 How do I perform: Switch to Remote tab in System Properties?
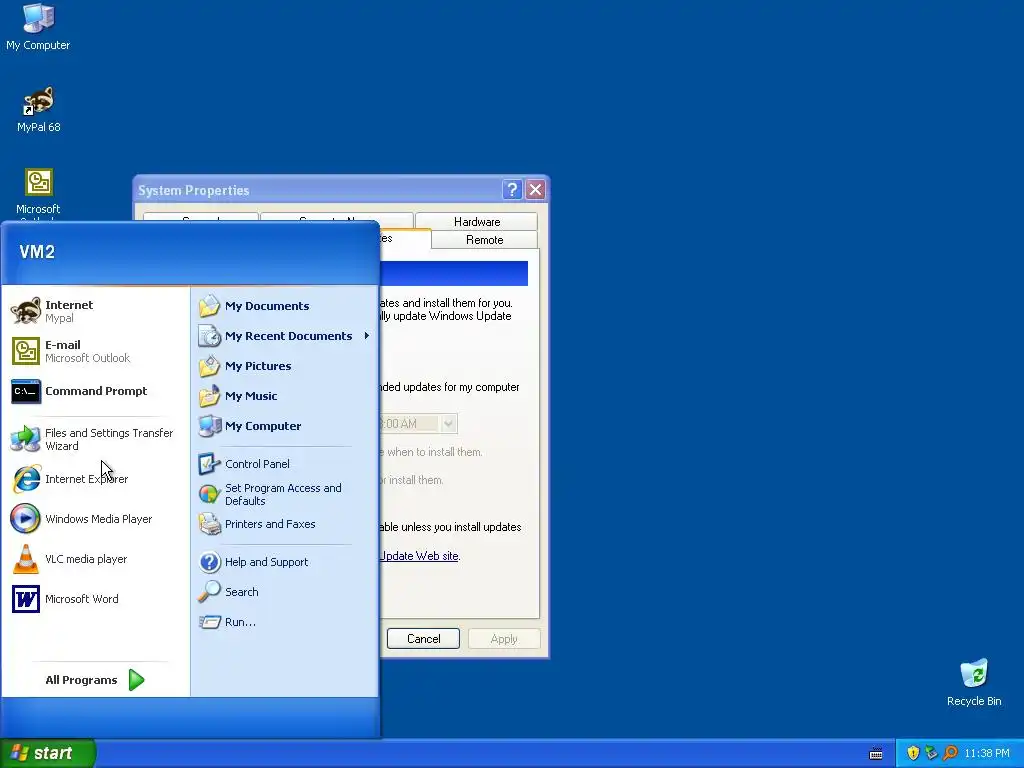pyautogui.click(x=485, y=240)
